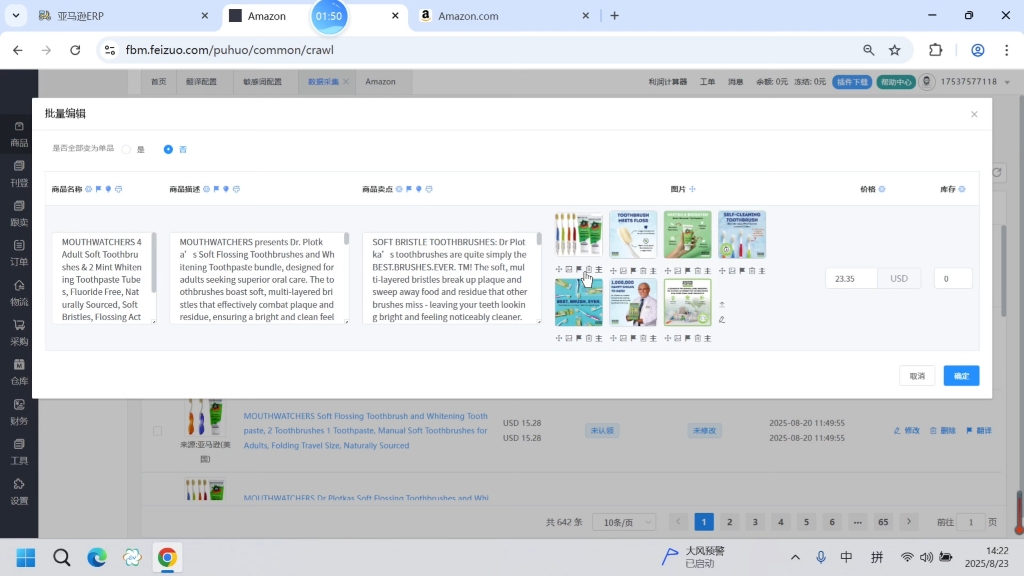Click the 插件下载 button
The height and width of the screenshot is (576, 1024).
coord(852,82)
